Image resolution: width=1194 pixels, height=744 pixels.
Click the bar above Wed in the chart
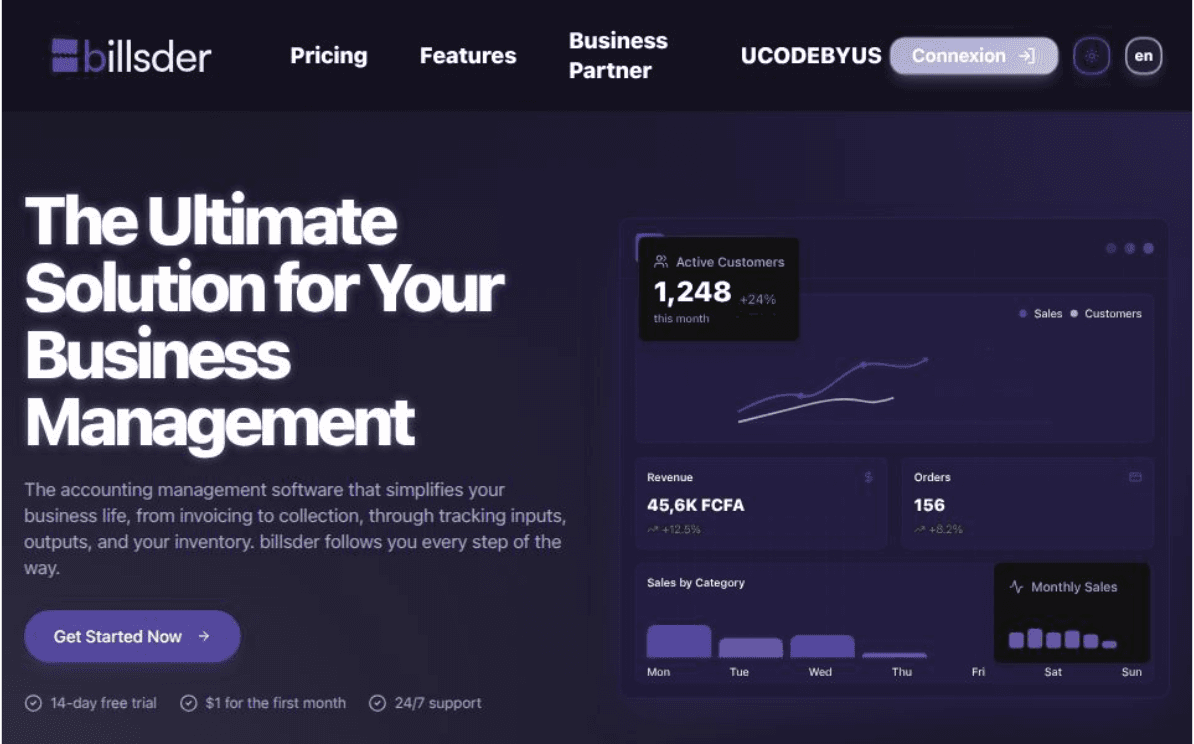coord(822,646)
